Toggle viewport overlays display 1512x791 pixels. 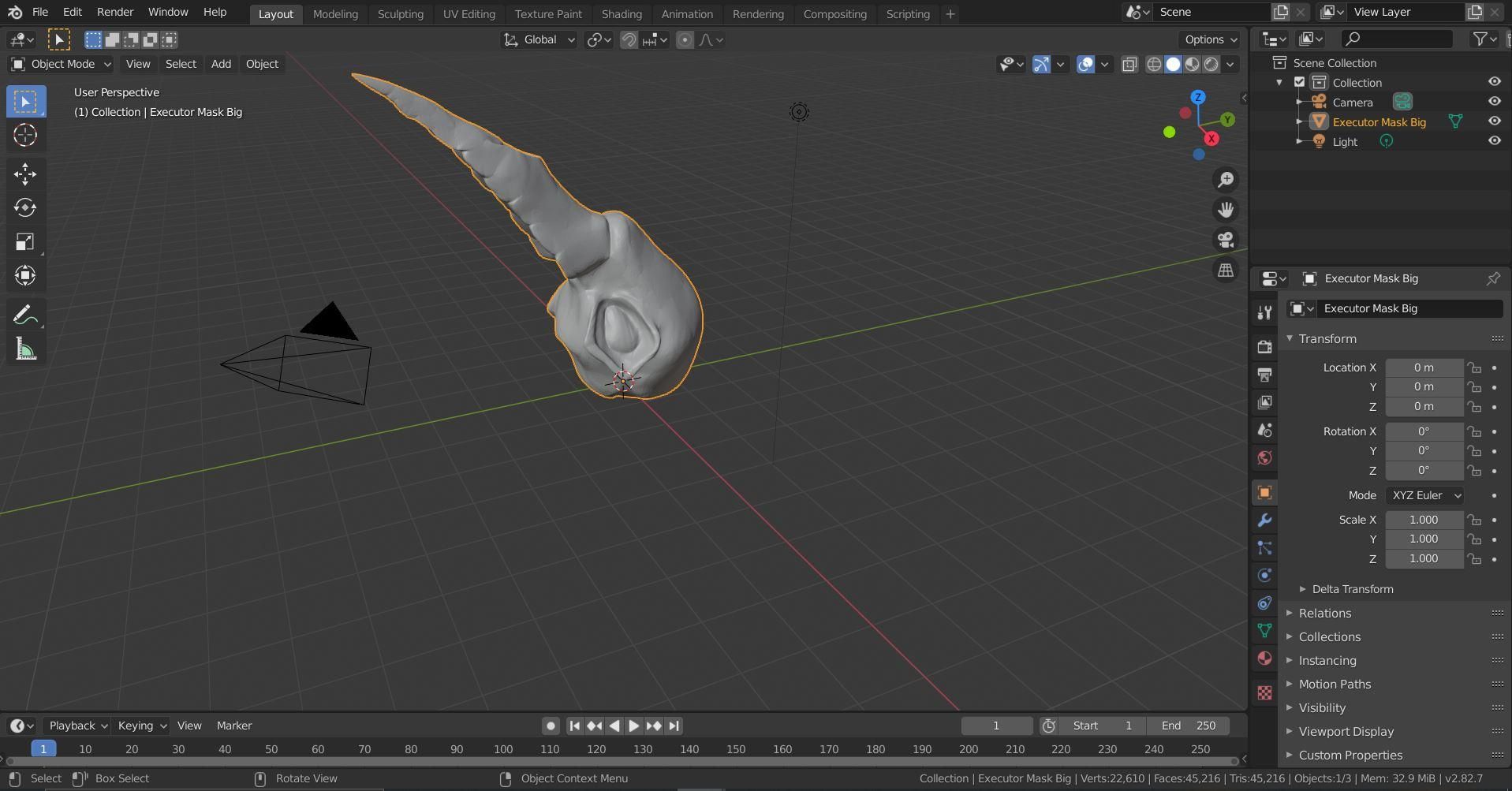pos(1085,65)
